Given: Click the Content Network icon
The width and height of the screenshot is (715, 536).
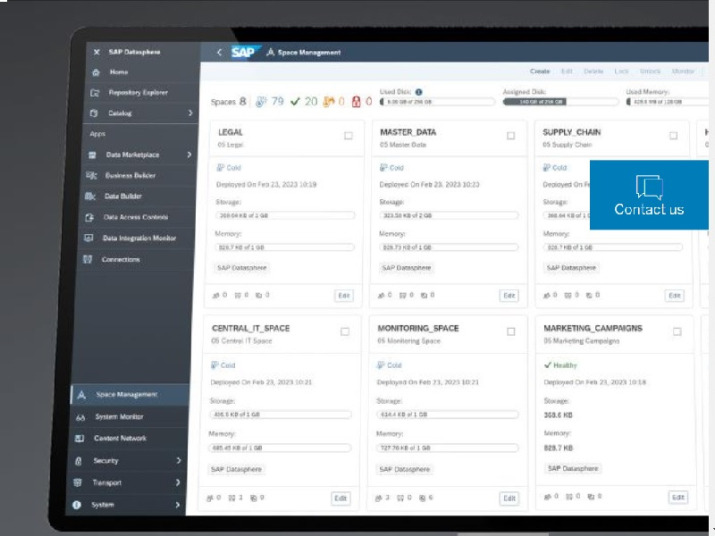Looking at the screenshot, I should point(79,438).
